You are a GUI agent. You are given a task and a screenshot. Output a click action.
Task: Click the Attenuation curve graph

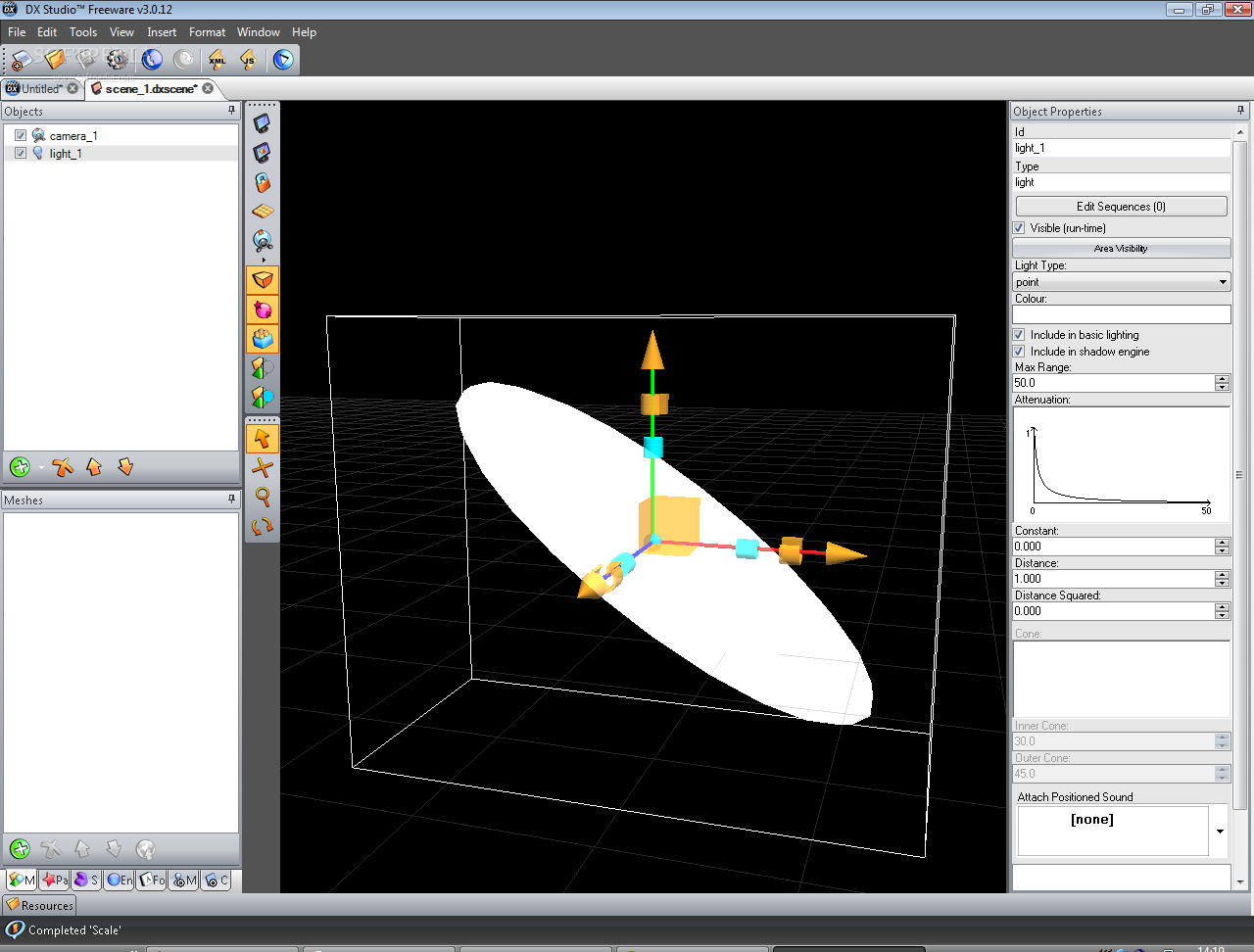point(1122,465)
